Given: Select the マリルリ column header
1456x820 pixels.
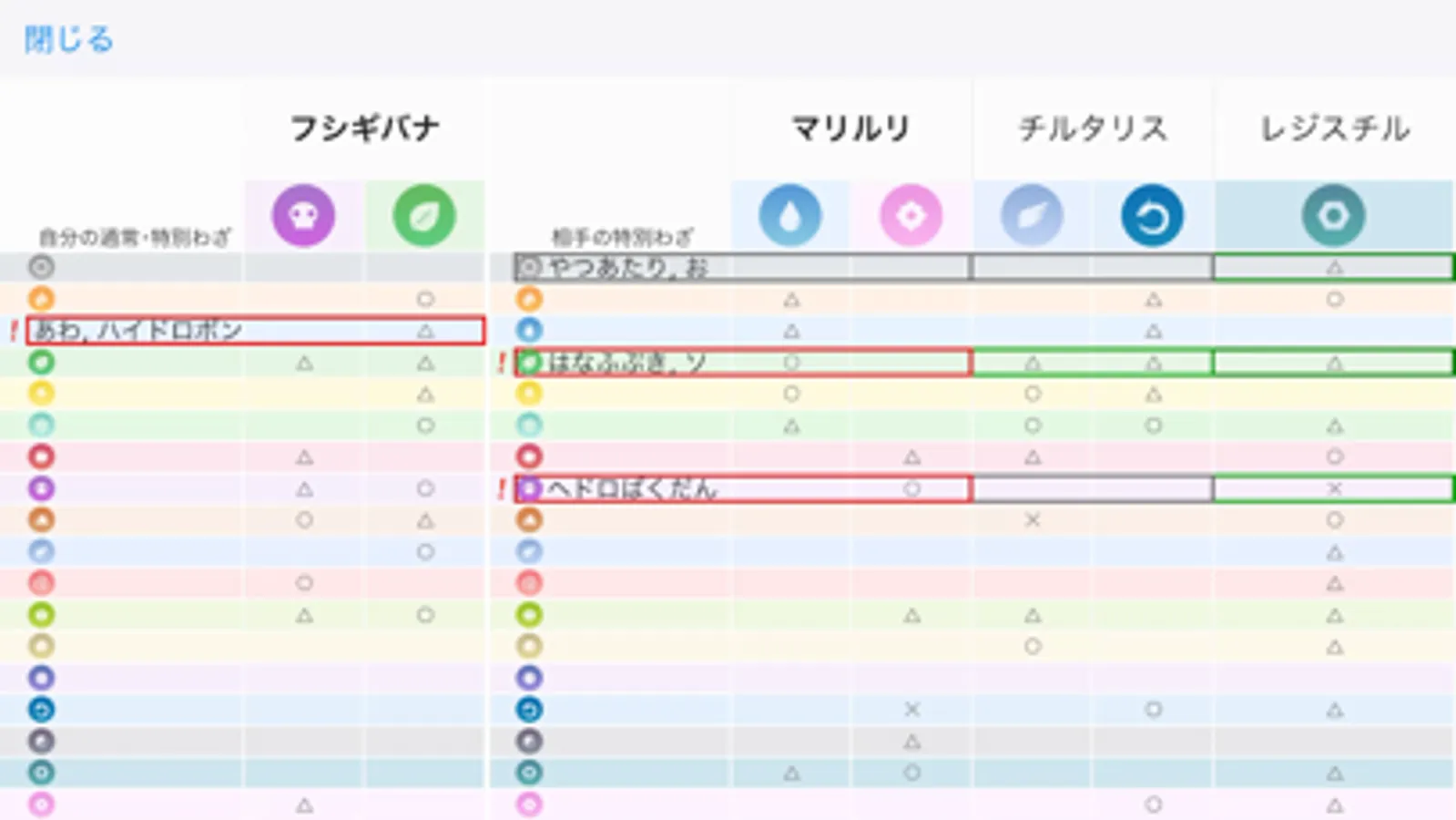Looking at the screenshot, I should (850, 128).
